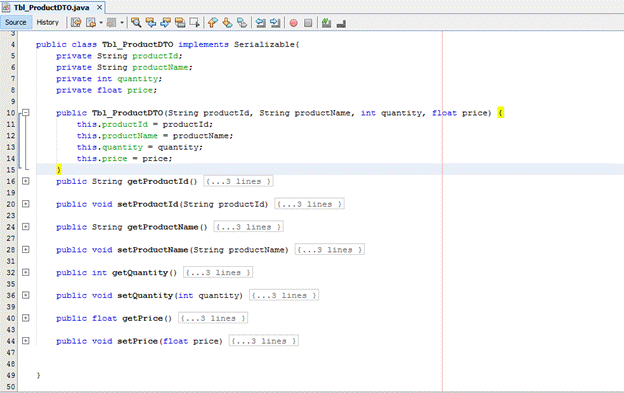Switch to the History view
The image size is (624, 393).
pos(47,22)
